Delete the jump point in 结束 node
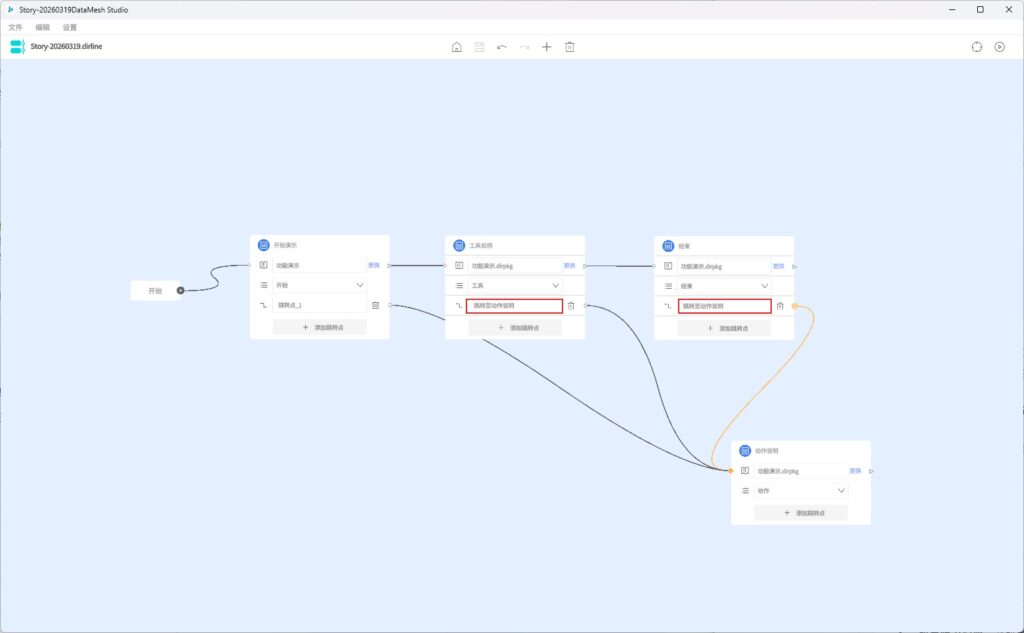The image size is (1024, 633). (x=780, y=305)
